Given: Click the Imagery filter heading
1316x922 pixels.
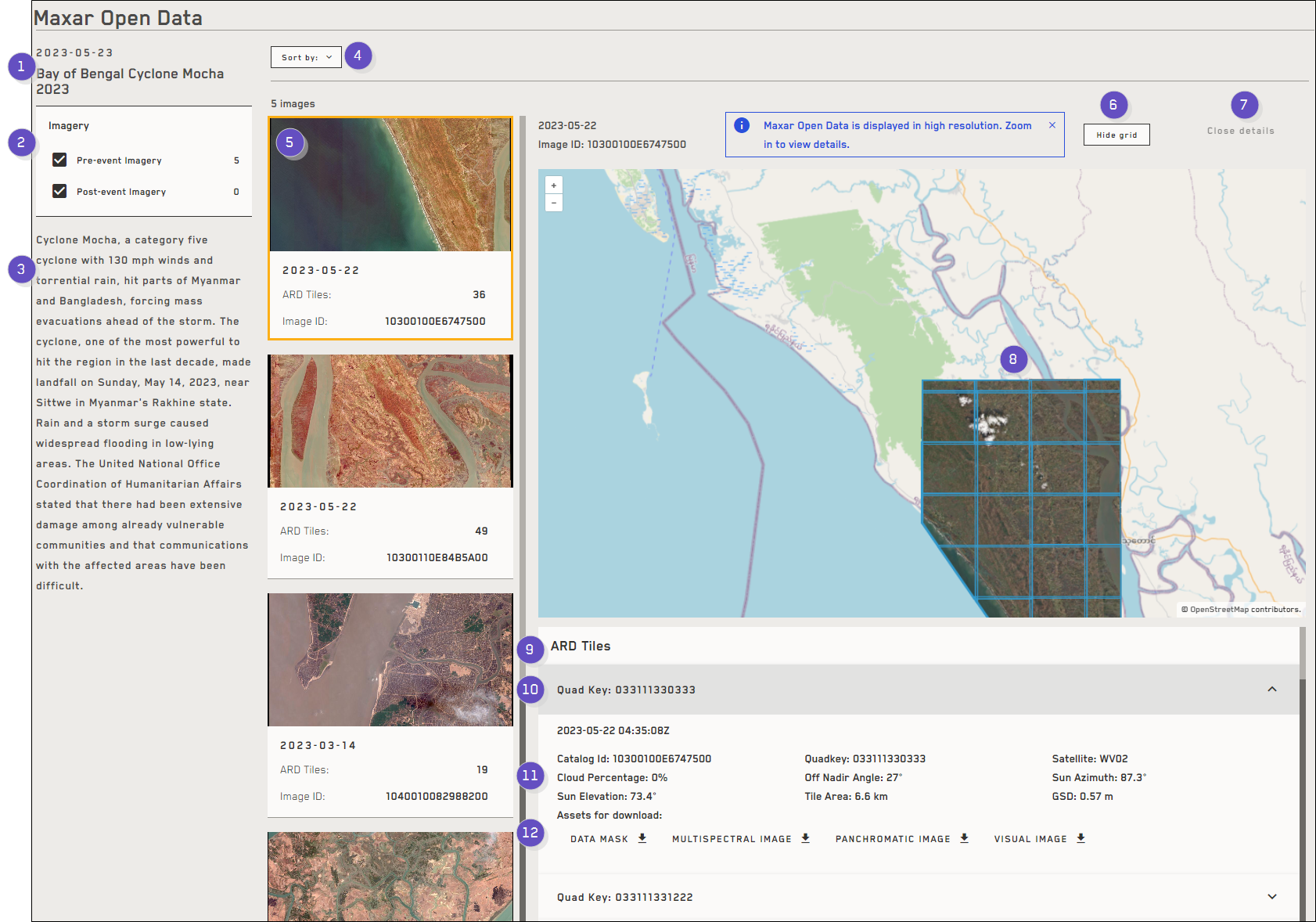Looking at the screenshot, I should click(69, 125).
